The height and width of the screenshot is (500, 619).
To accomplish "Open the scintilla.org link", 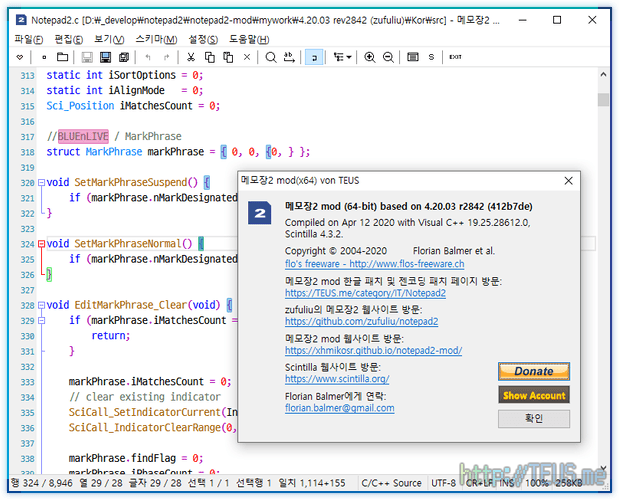I will click(x=337, y=379).
